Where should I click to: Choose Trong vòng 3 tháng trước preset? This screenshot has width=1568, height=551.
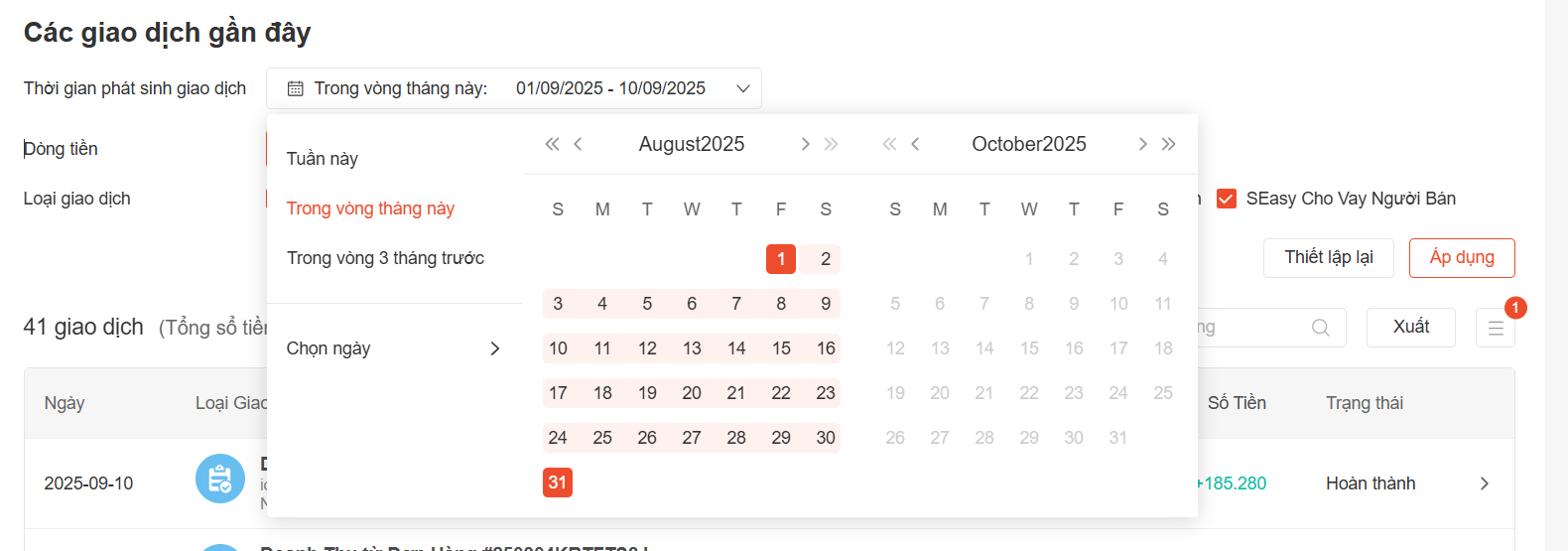tap(385, 258)
